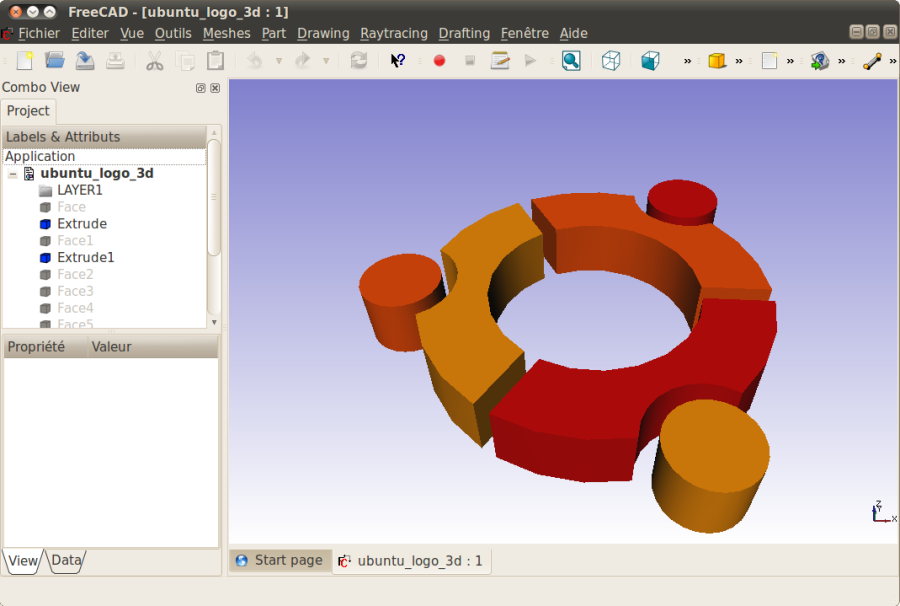This screenshot has width=900, height=606.
Task: Click the Valeur column header
Action: click(153, 347)
